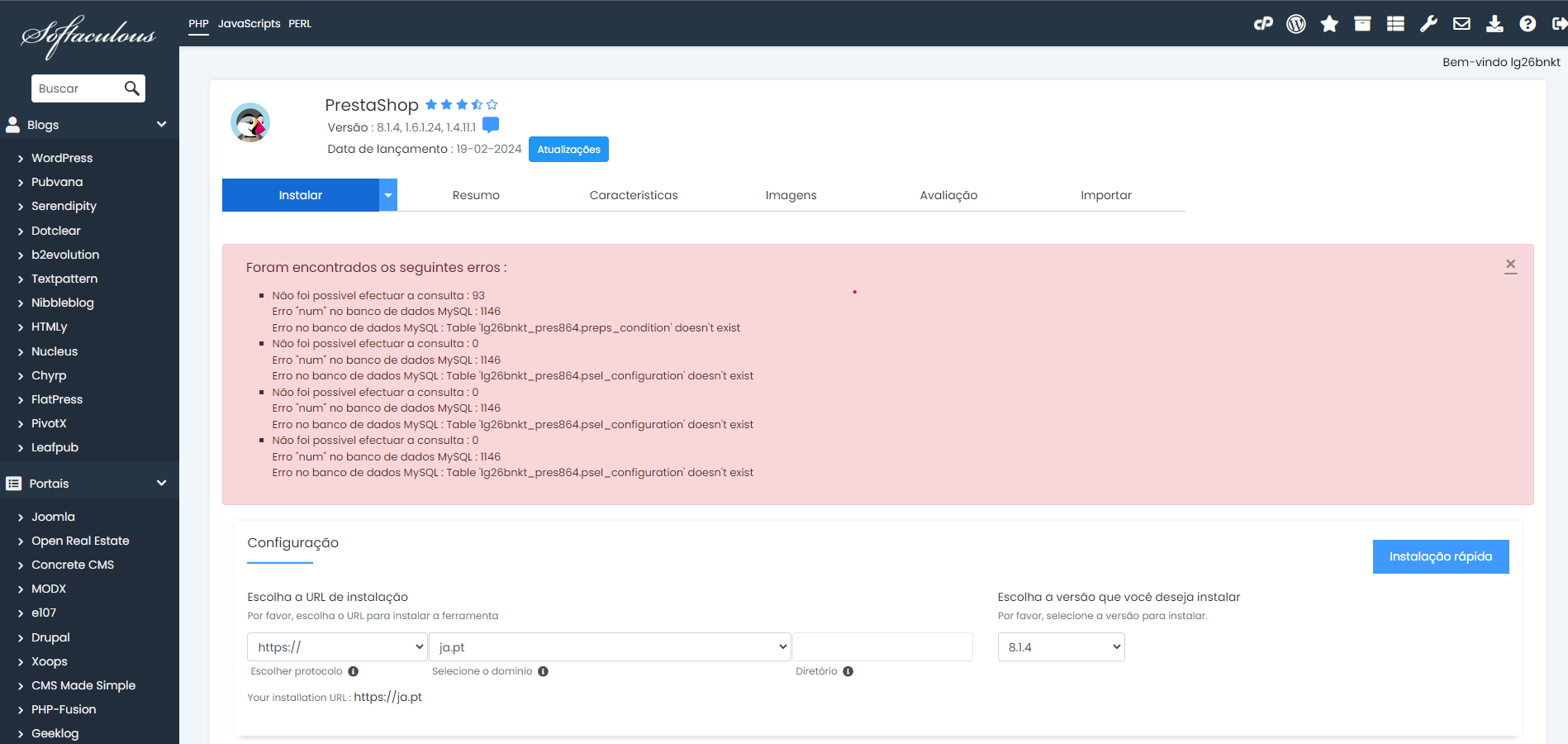Click info icon beside Selecione o domínio
Image resolution: width=1568 pixels, height=744 pixels.
pyautogui.click(x=544, y=671)
